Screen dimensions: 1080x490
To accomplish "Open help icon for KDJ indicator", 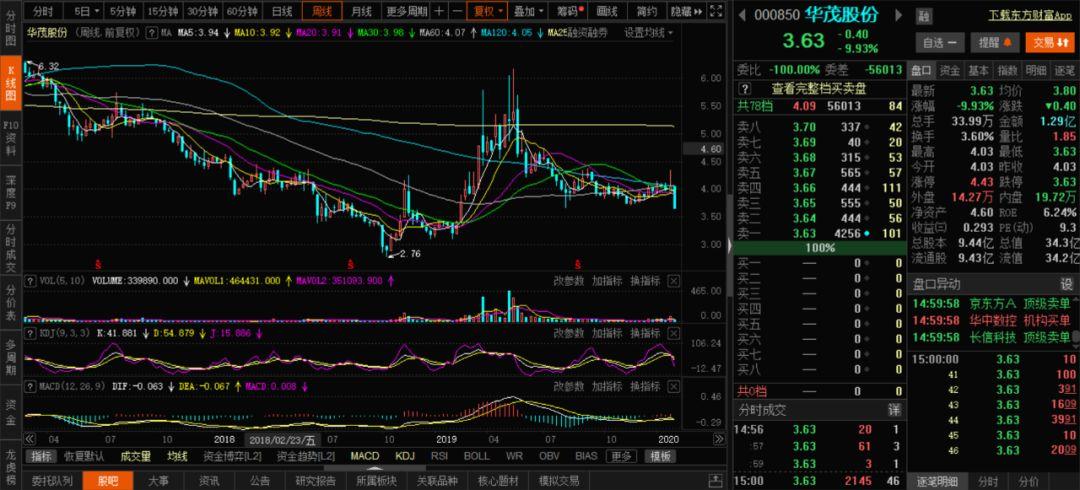I will click(x=30, y=333).
